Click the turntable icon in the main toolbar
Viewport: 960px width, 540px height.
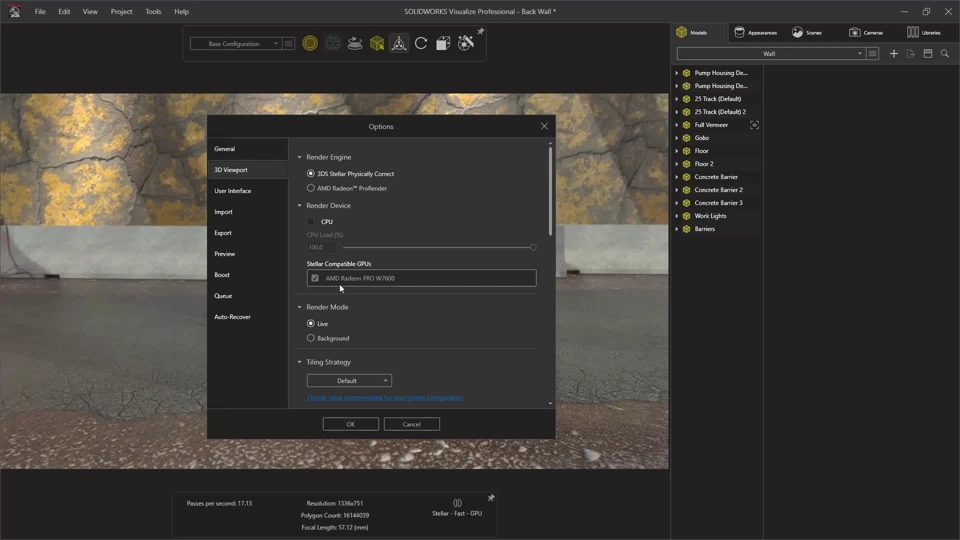pyautogui.click(x=355, y=44)
